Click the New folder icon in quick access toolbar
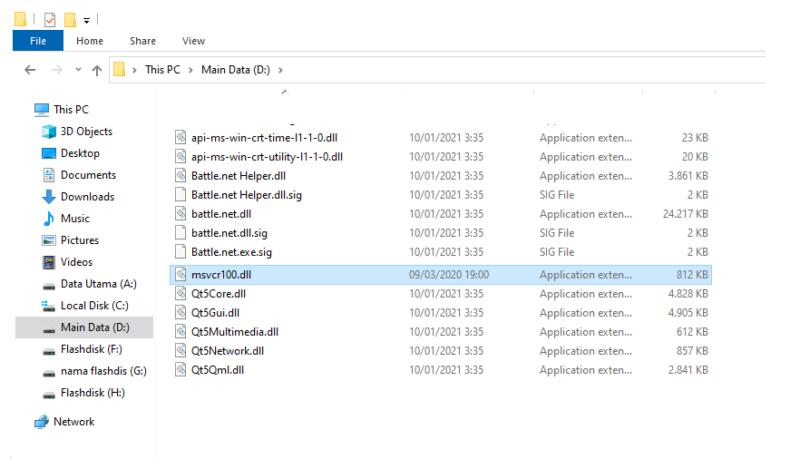The height and width of the screenshot is (459, 800). click(x=70, y=20)
